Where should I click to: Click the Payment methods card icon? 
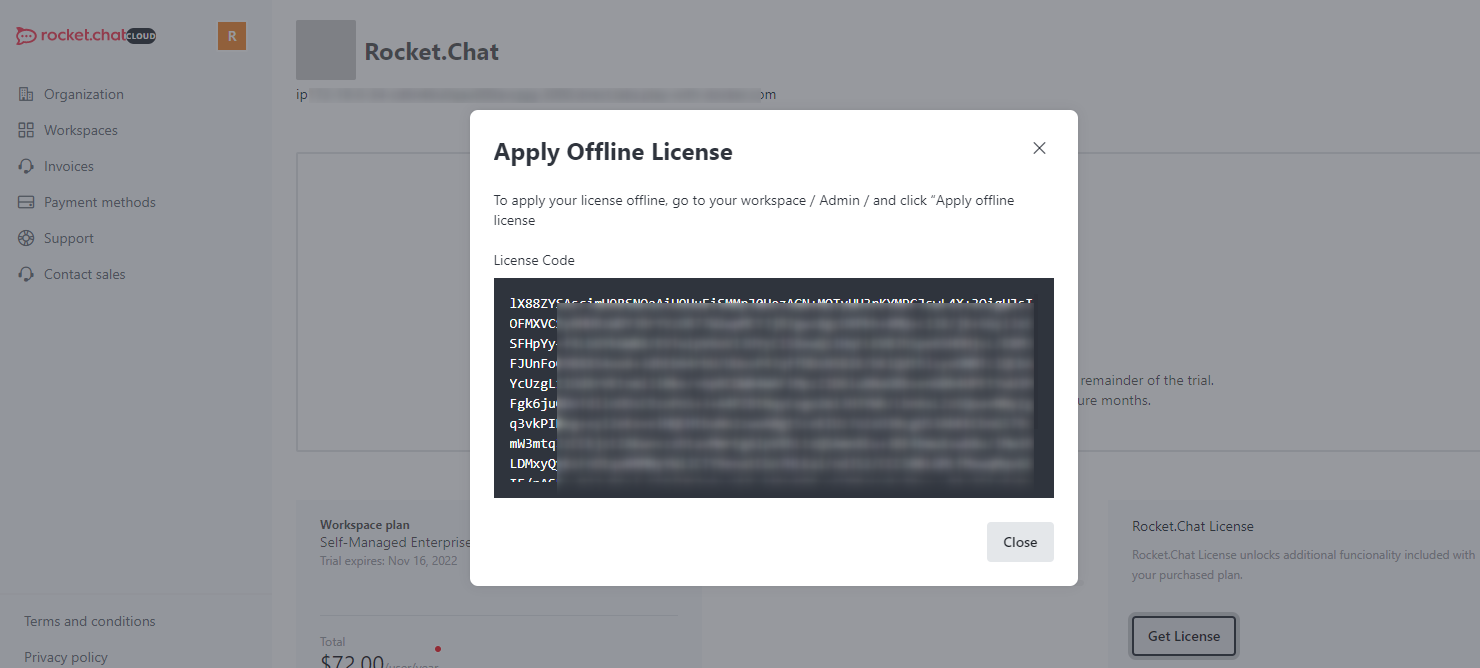click(x=26, y=202)
